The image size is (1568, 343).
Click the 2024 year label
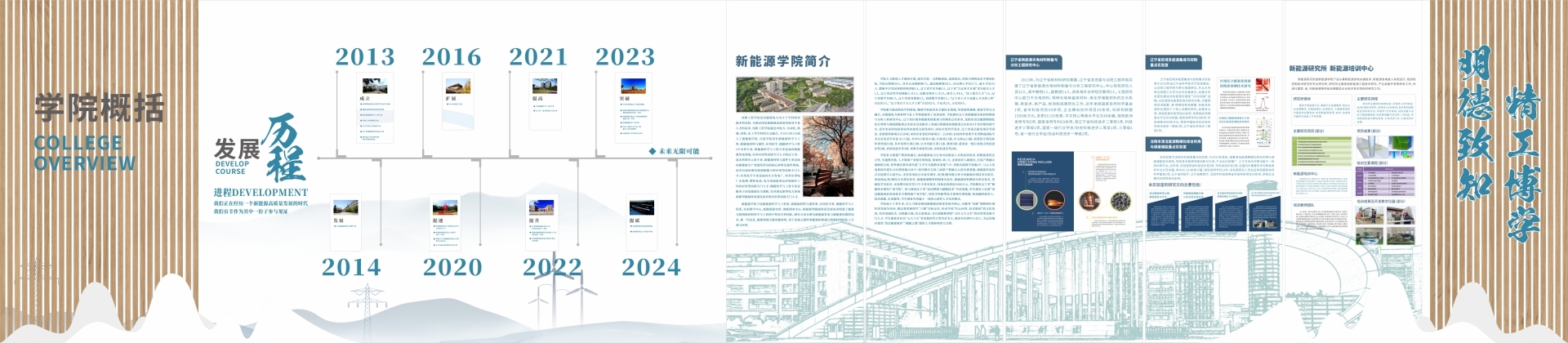(x=651, y=267)
